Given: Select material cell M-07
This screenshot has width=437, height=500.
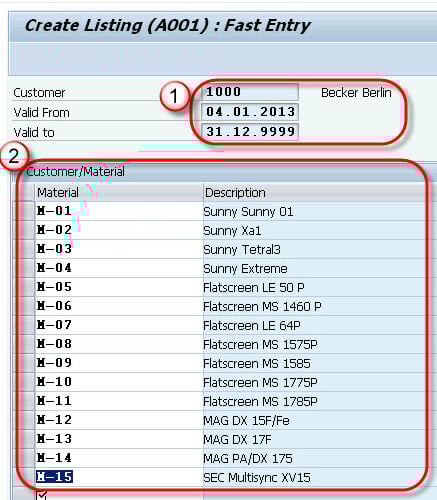Looking at the screenshot, I should [x=119, y=325].
